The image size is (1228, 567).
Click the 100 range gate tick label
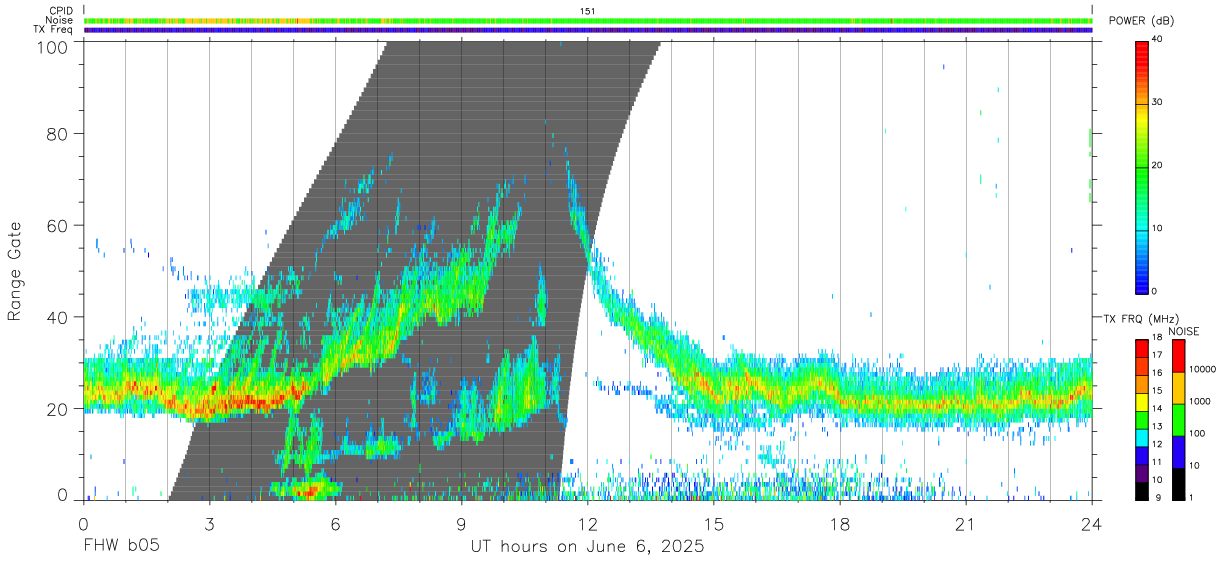coord(53,46)
